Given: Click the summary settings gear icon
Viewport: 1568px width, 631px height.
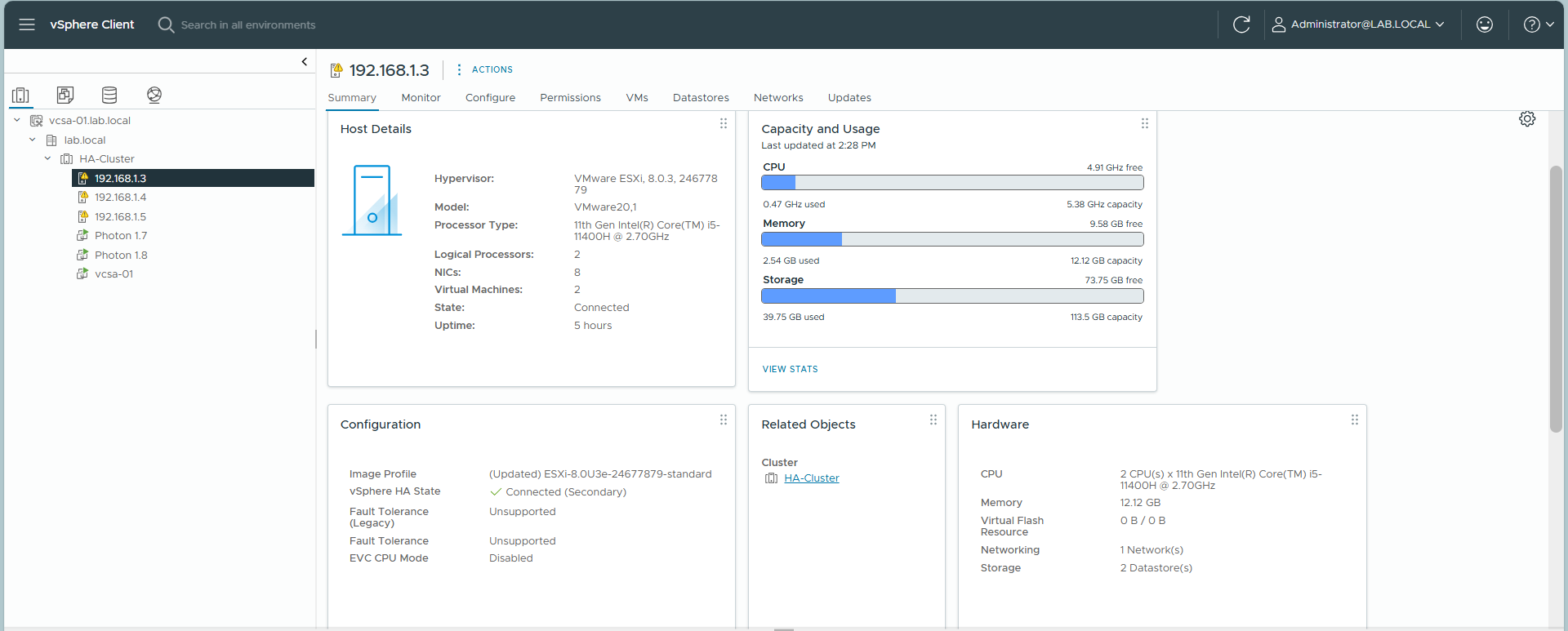Looking at the screenshot, I should [x=1526, y=119].
